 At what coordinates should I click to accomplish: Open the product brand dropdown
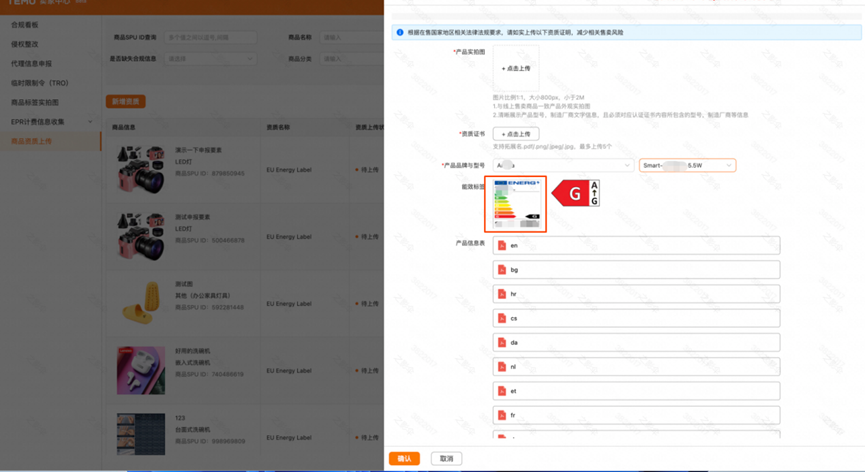pyautogui.click(x=562, y=165)
